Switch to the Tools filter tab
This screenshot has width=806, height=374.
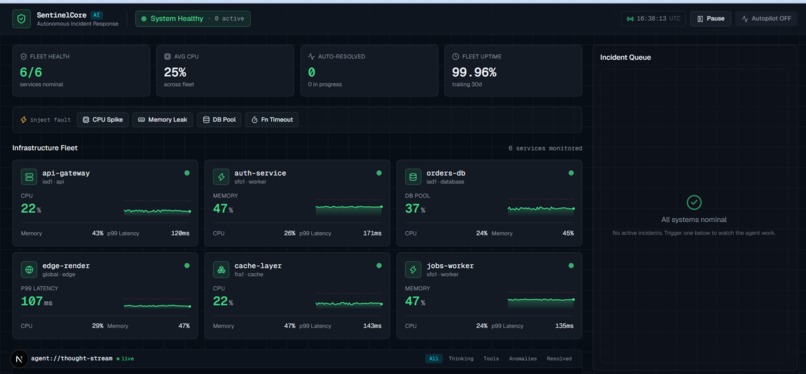pyautogui.click(x=491, y=359)
